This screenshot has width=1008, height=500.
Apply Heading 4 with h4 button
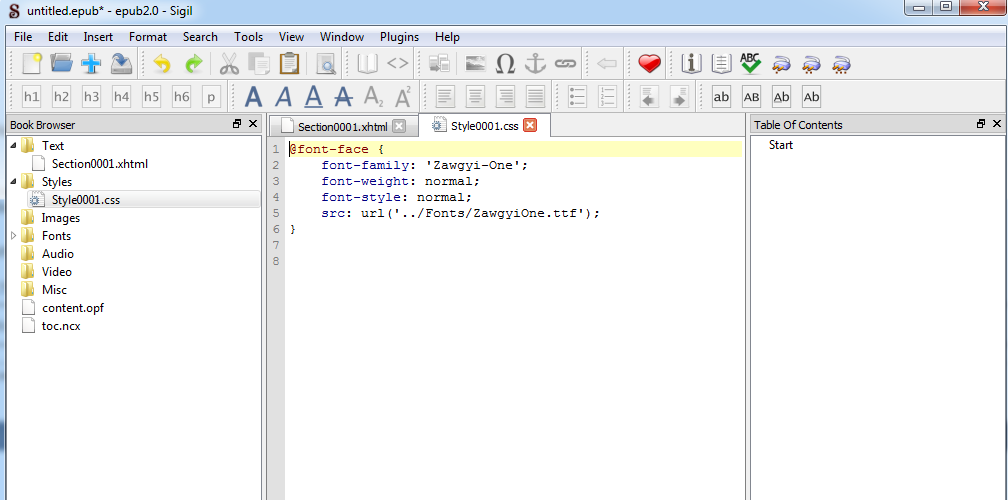pos(122,97)
